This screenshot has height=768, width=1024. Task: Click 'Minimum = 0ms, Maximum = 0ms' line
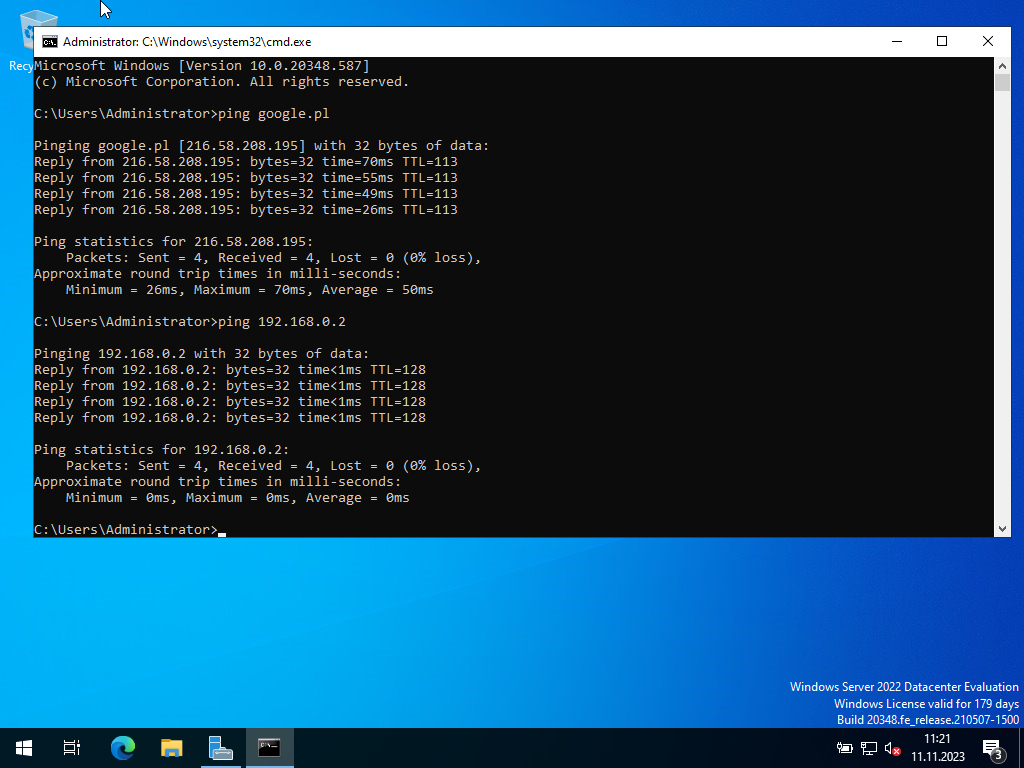click(x=238, y=498)
